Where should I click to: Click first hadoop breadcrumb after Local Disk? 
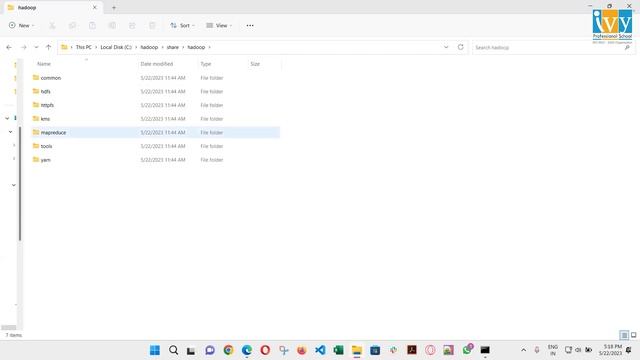tap(149, 47)
